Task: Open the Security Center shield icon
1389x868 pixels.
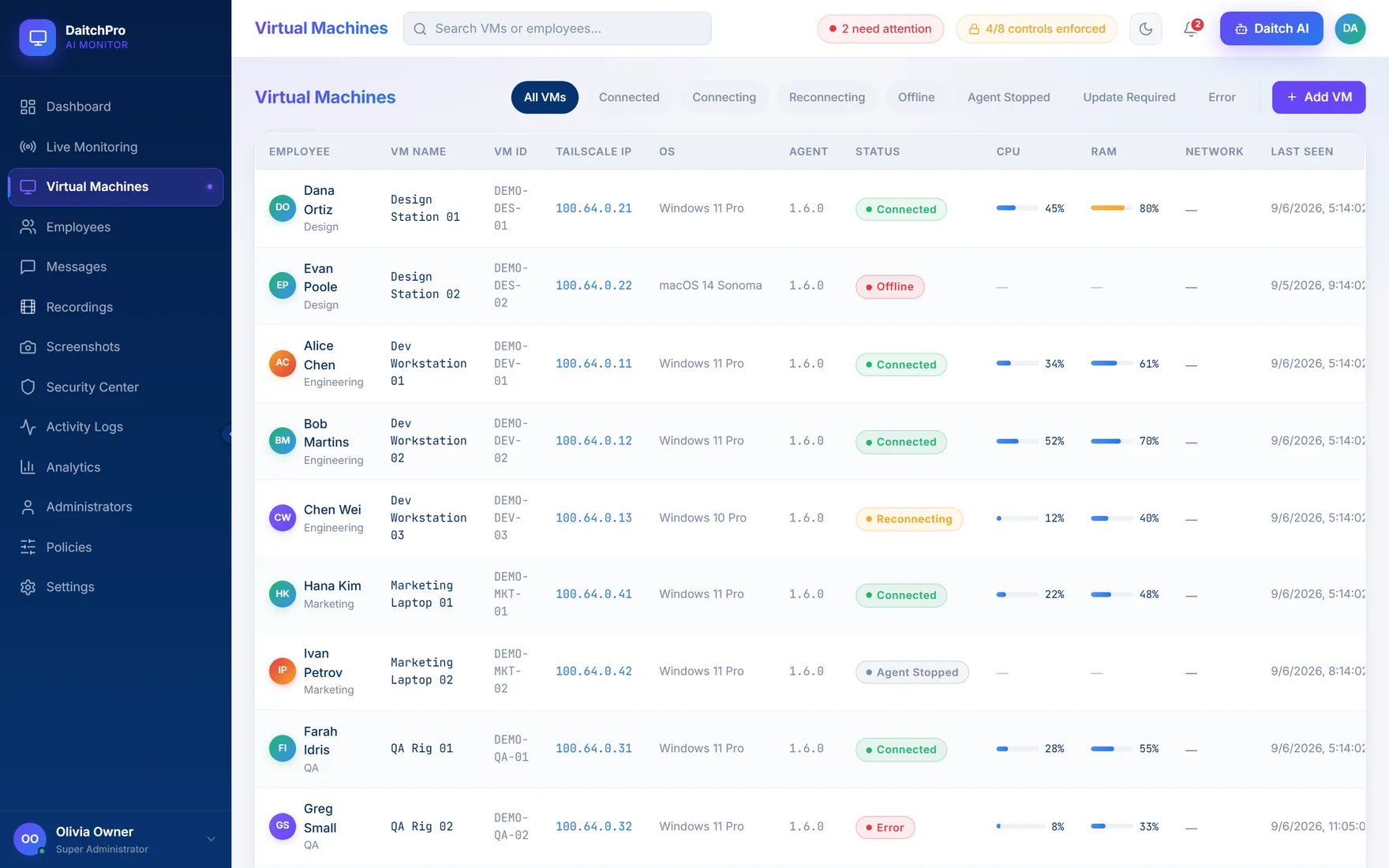Action: pyautogui.click(x=28, y=387)
